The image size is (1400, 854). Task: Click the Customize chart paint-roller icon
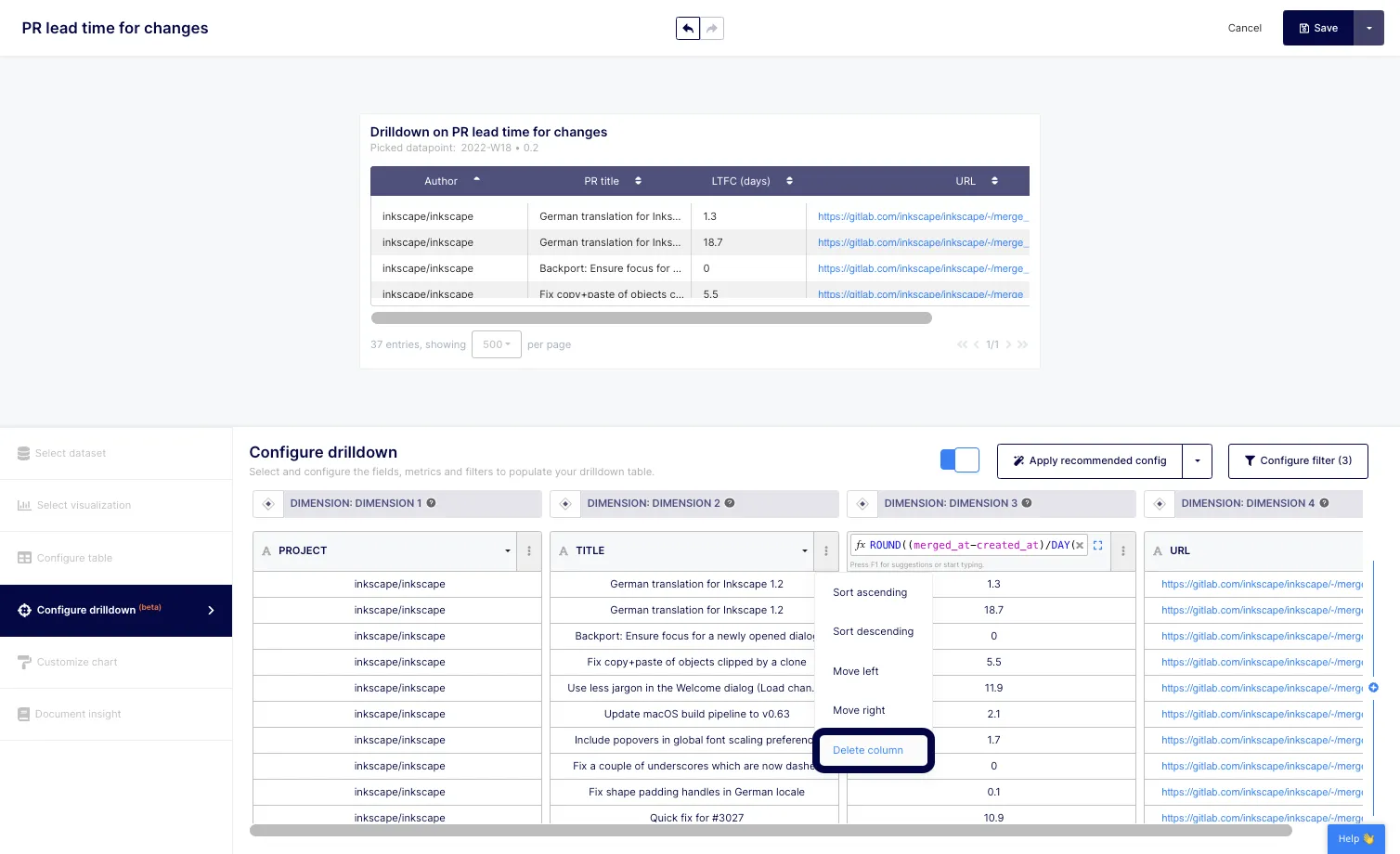tap(24, 662)
